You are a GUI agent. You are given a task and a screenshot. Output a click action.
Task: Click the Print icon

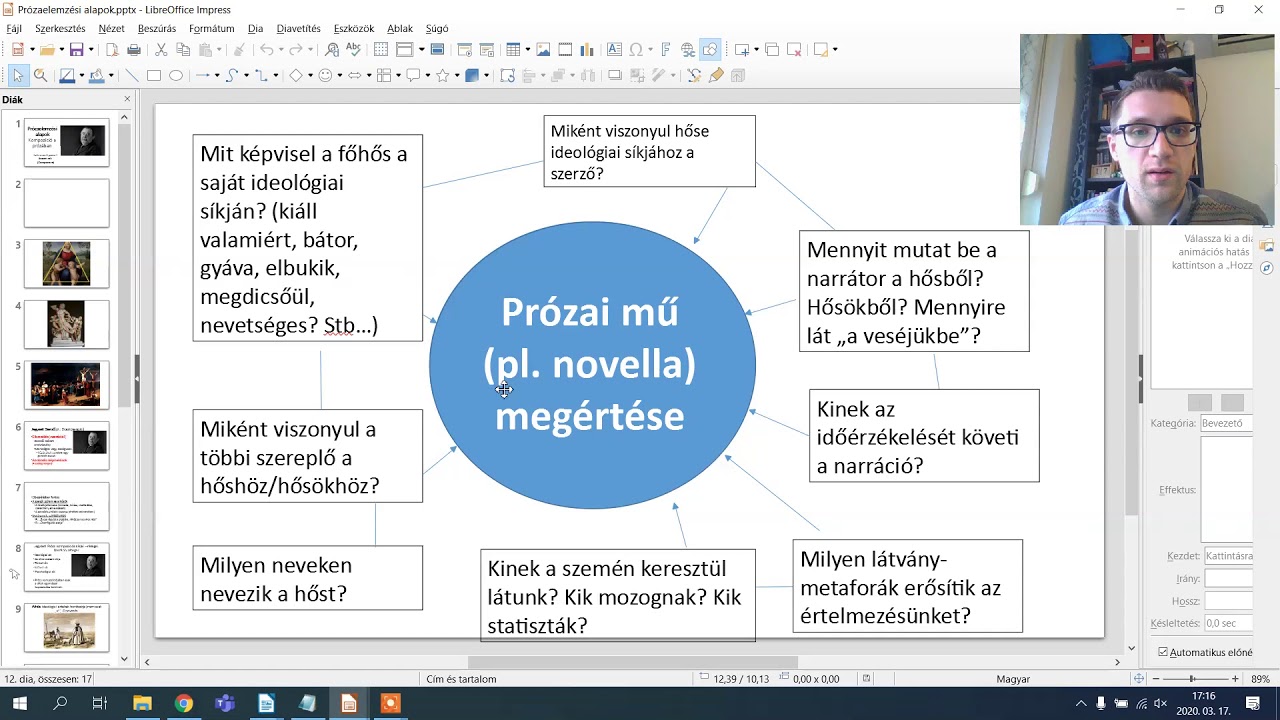pos(134,50)
